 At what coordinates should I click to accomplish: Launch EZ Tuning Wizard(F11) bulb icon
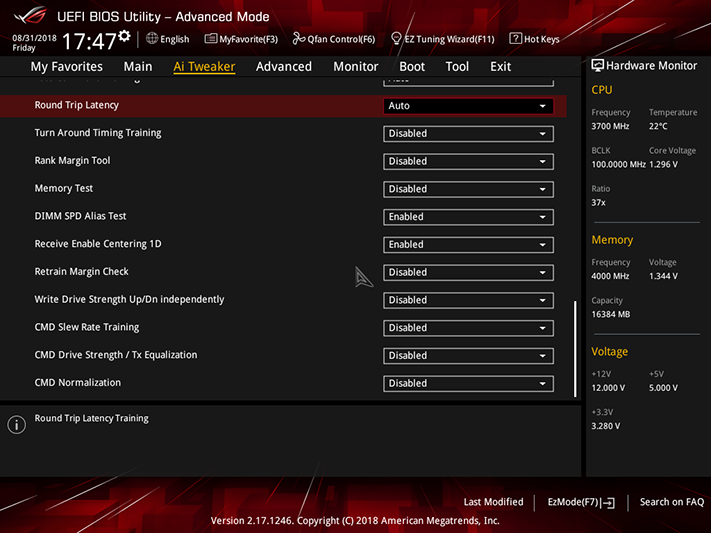click(x=396, y=39)
